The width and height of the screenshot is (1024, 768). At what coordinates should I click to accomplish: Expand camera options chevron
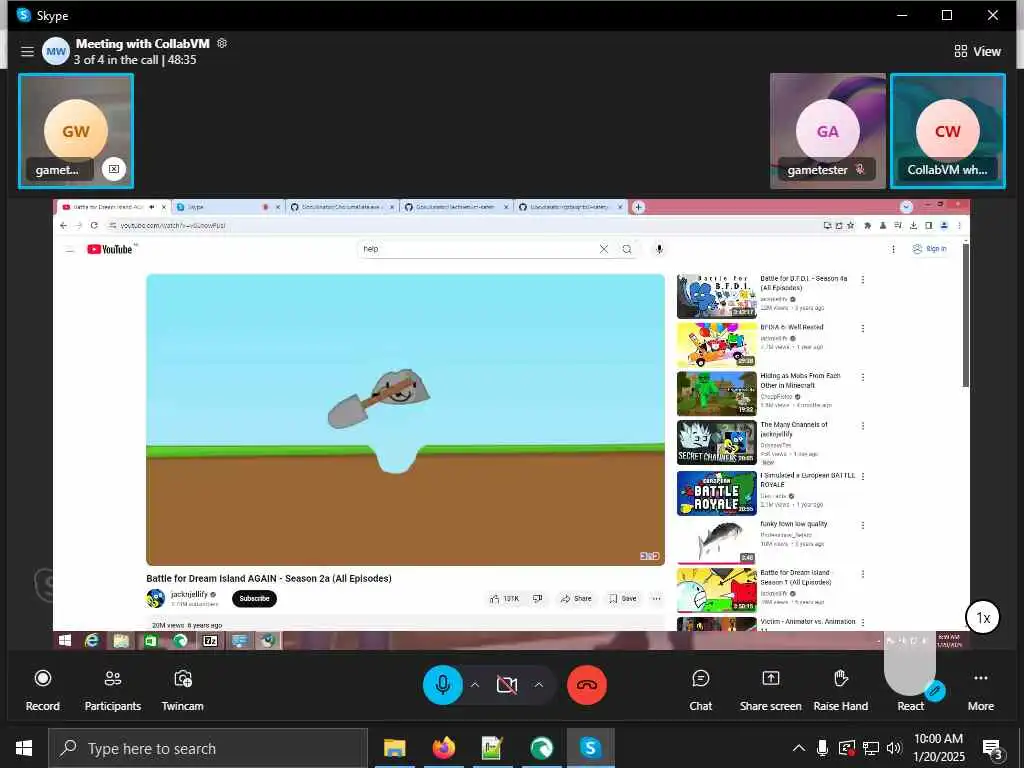pos(539,684)
